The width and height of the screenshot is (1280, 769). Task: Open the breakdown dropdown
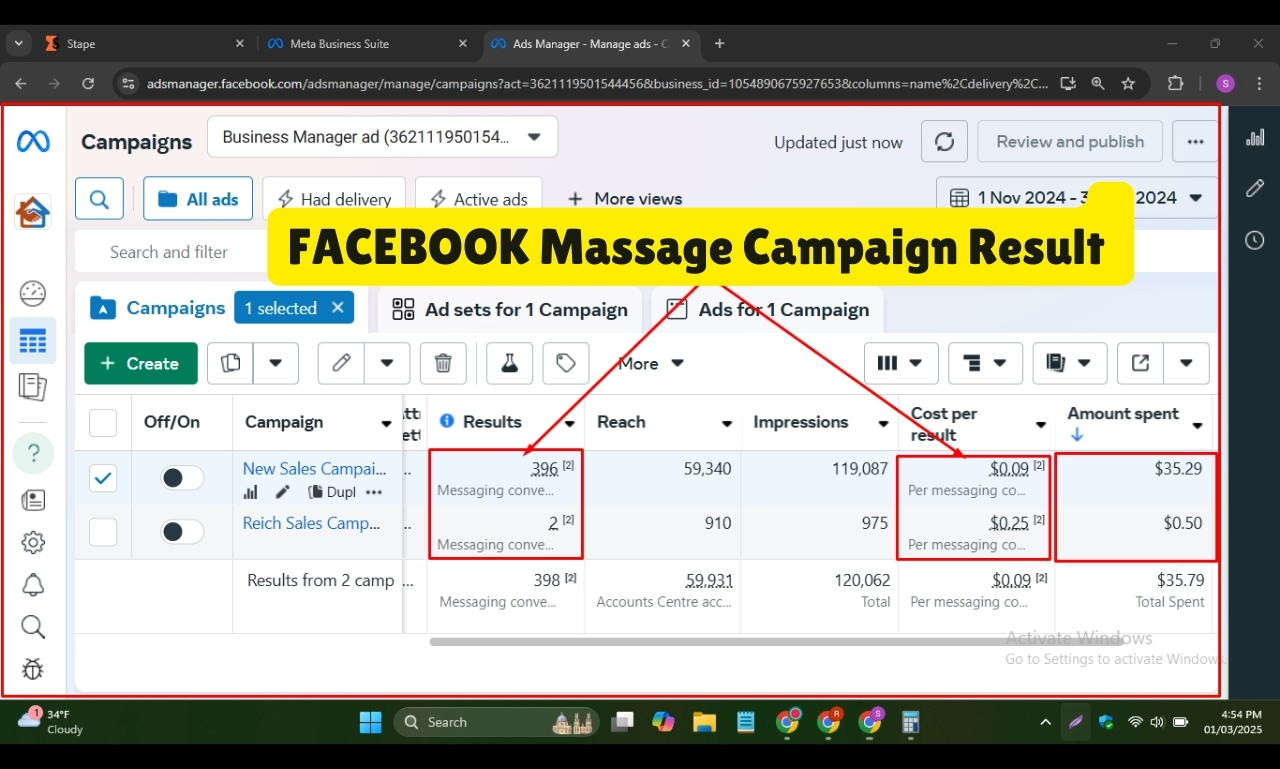[x=985, y=363]
